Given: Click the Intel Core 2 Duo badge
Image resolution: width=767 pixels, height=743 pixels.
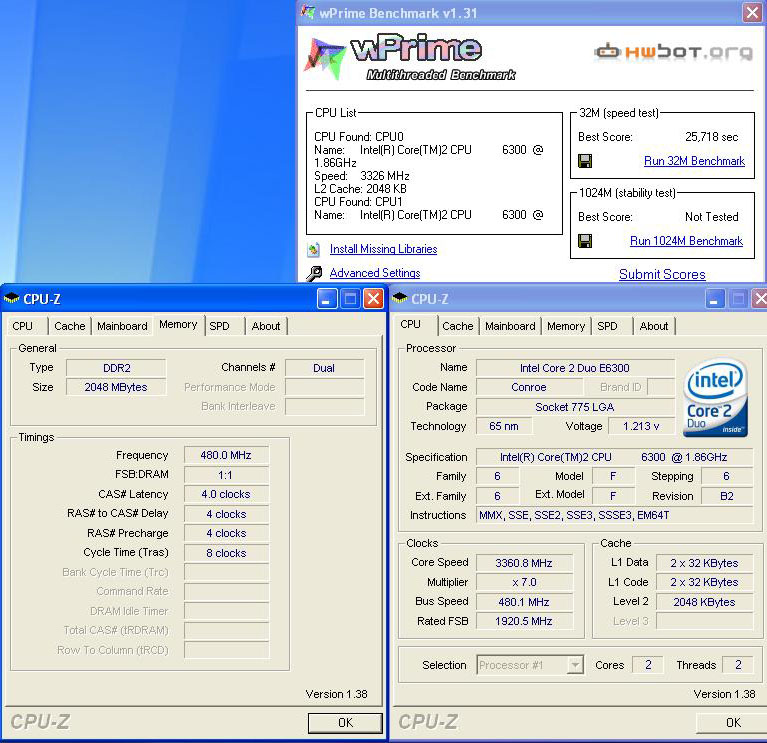Looking at the screenshot, I should (x=715, y=397).
